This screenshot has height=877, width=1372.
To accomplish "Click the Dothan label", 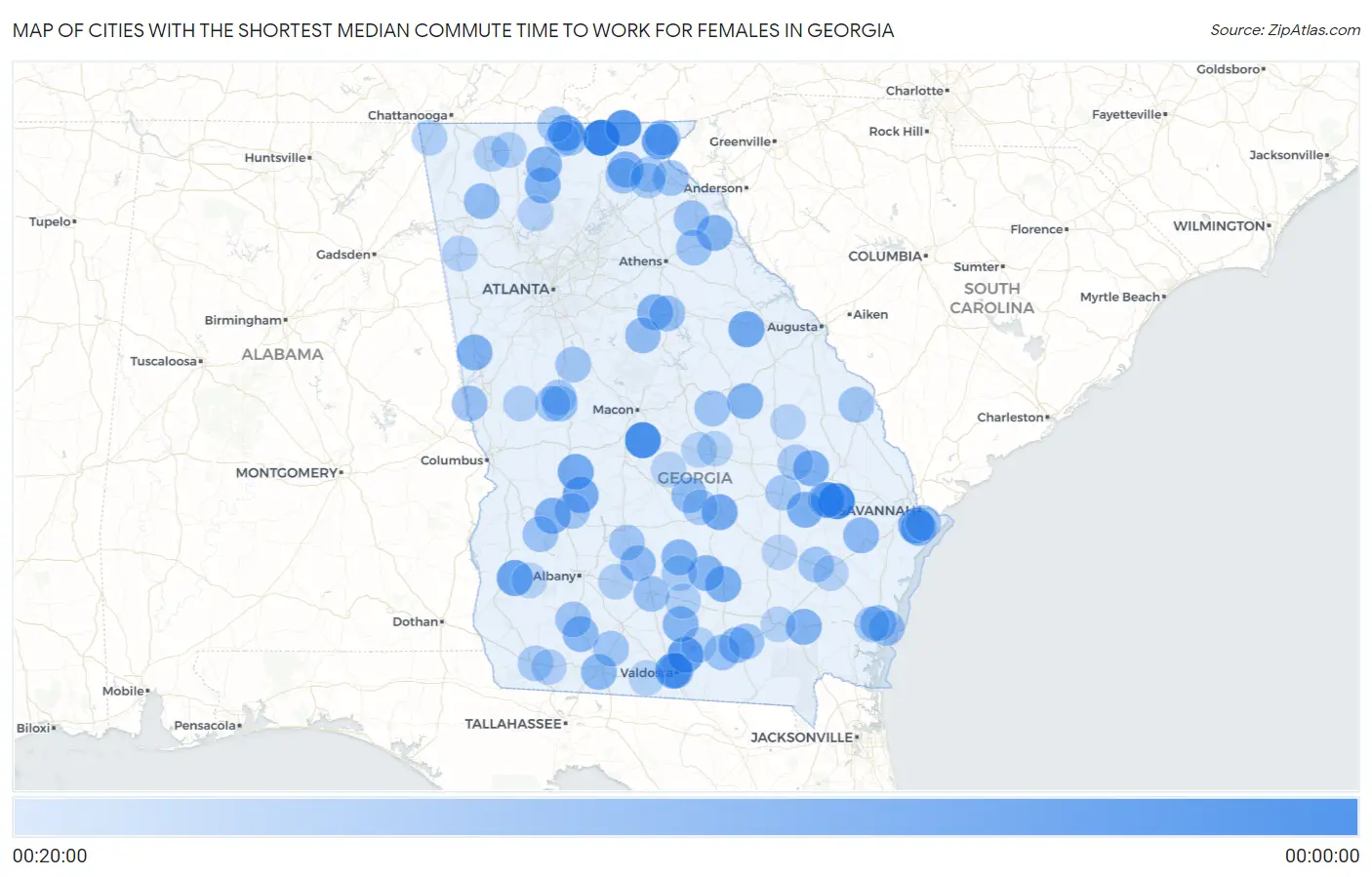I will pos(416,621).
